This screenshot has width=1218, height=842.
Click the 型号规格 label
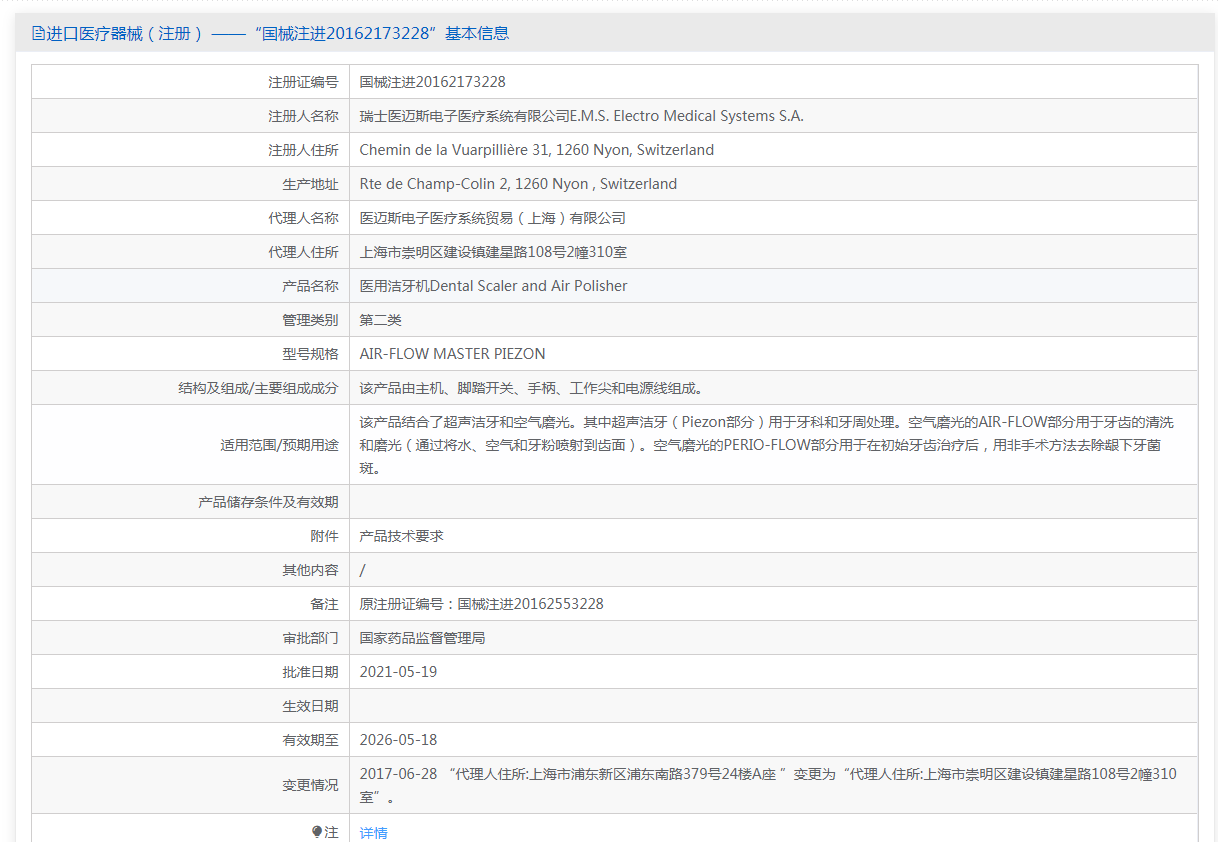(310, 354)
